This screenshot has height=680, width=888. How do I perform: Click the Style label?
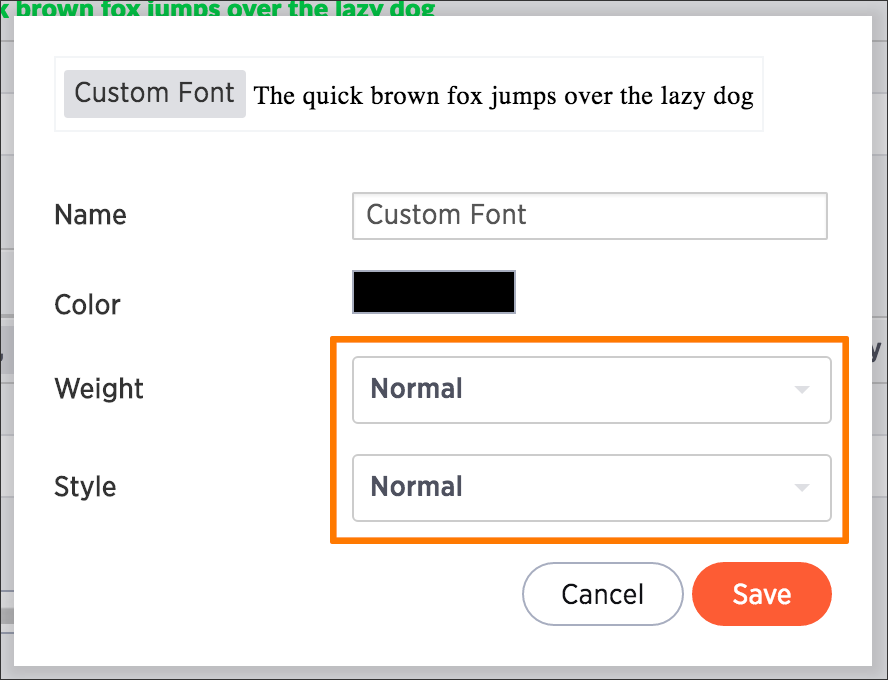pyautogui.click(x=85, y=487)
